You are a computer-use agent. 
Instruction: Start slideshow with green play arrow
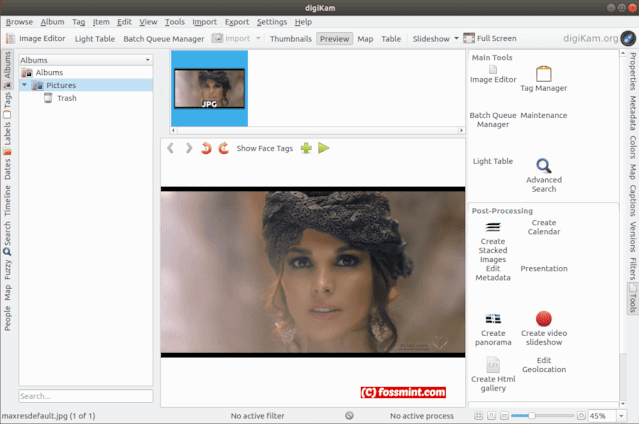tap(324, 148)
